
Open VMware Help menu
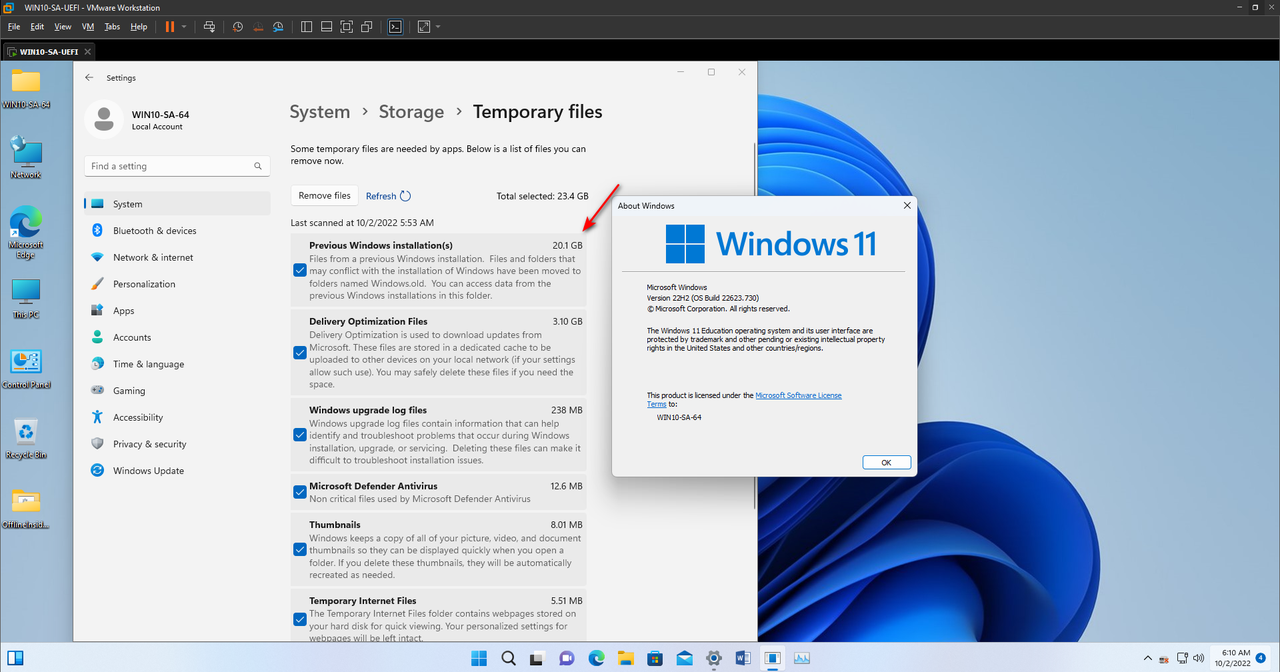tap(139, 26)
